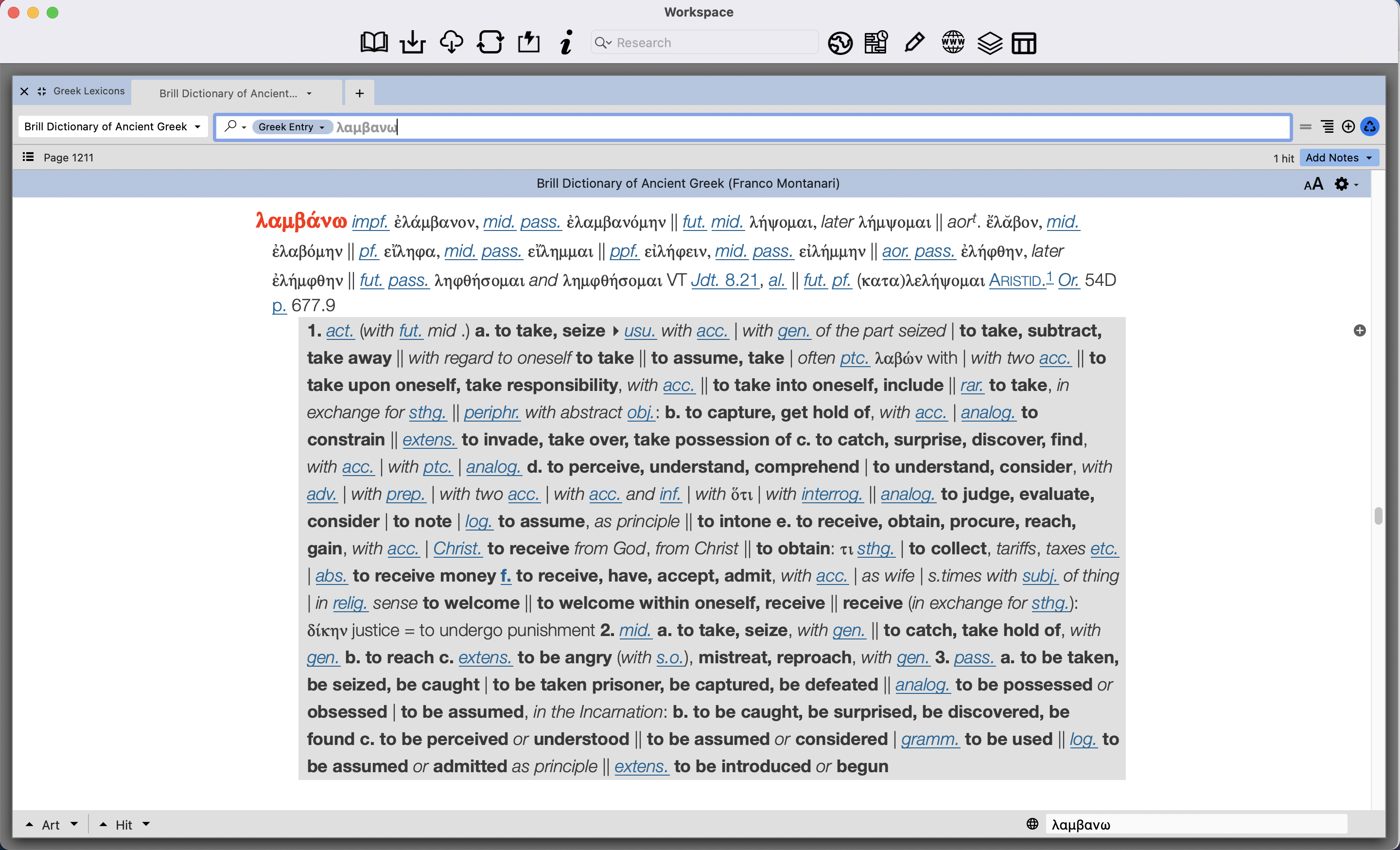
Task: Expand the Add Notes dropdown
Action: pyautogui.click(x=1338, y=158)
